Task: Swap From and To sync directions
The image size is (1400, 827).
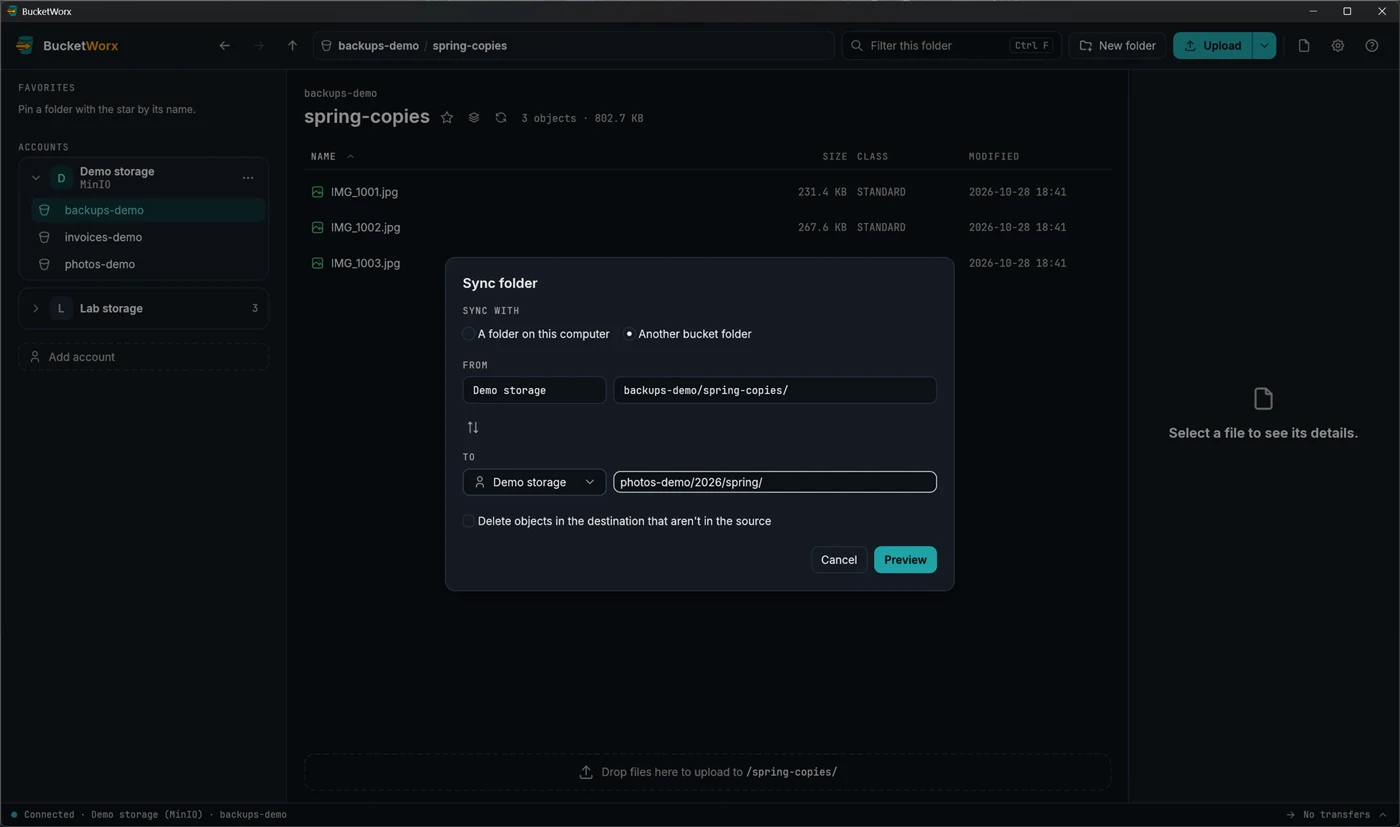Action: pyautogui.click(x=473, y=428)
